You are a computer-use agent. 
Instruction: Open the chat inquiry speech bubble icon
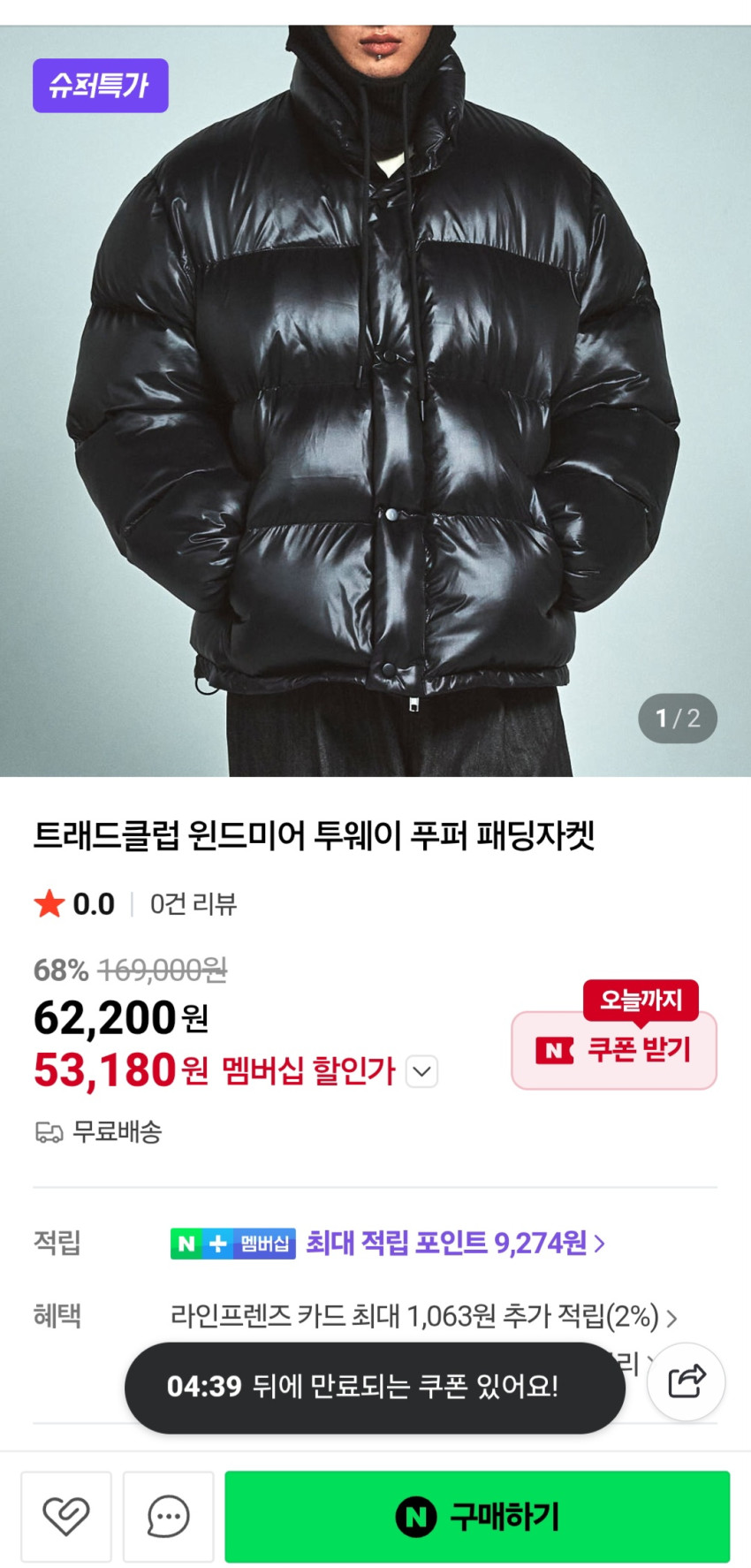coord(168,1517)
